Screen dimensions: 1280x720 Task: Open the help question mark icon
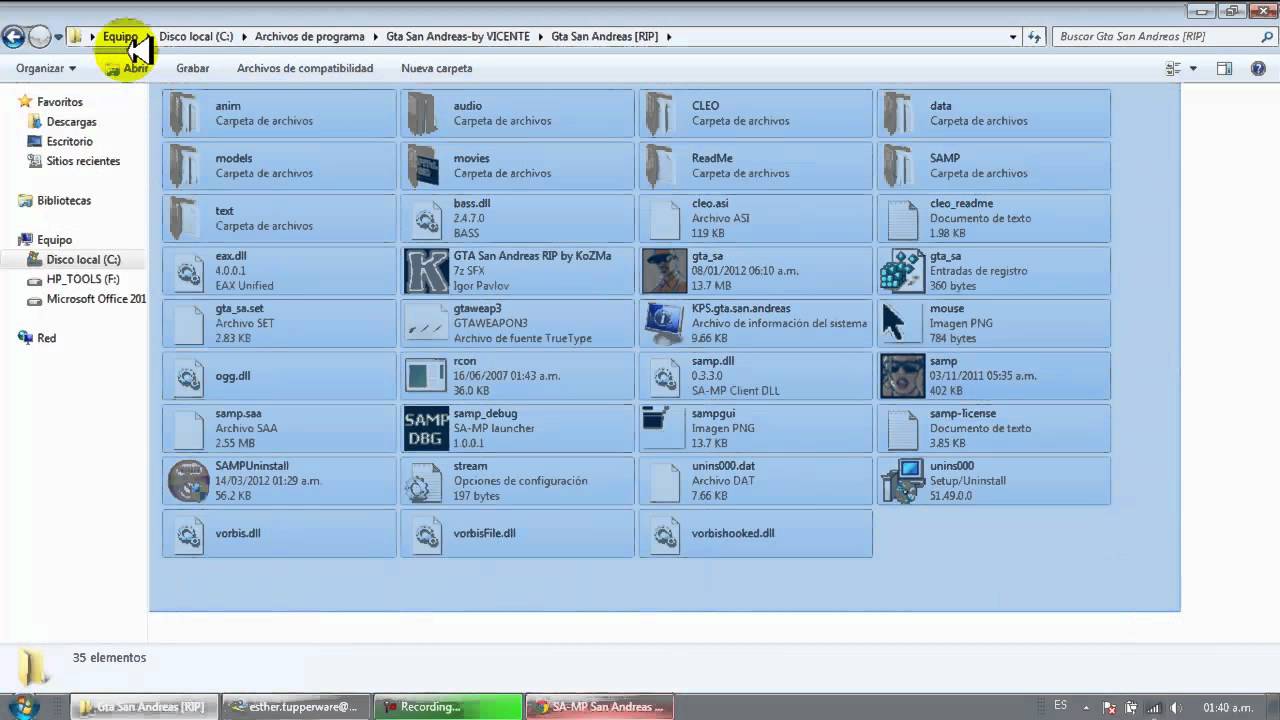pos(1258,68)
